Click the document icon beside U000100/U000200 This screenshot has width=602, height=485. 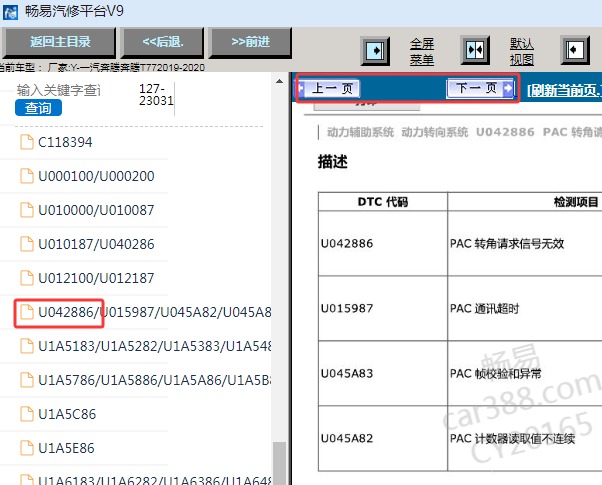(26, 176)
